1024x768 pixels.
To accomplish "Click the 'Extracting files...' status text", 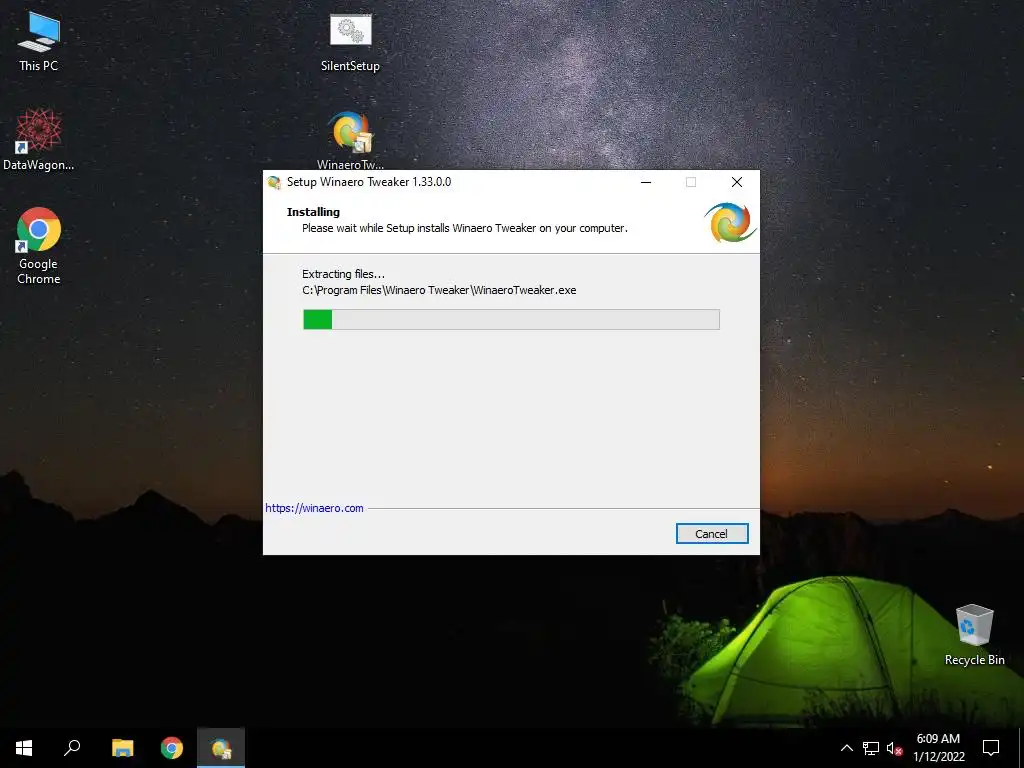I will 344,274.
